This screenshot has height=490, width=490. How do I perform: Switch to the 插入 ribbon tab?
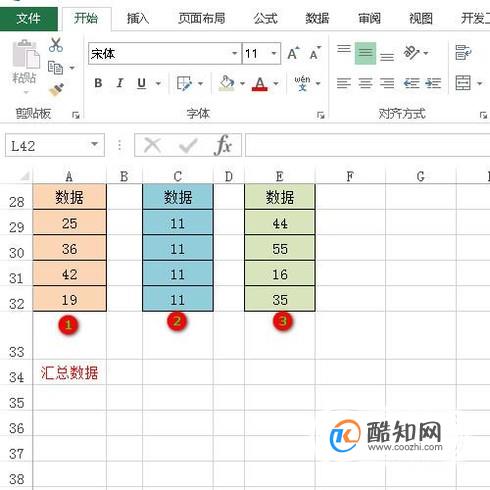[x=138, y=18]
